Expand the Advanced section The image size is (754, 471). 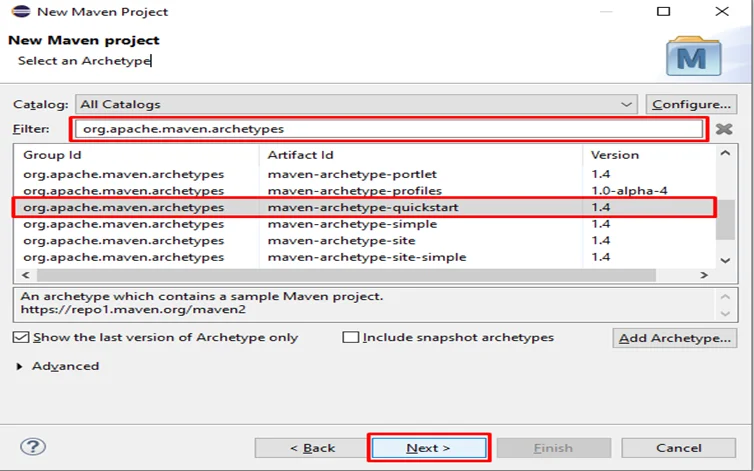19,366
